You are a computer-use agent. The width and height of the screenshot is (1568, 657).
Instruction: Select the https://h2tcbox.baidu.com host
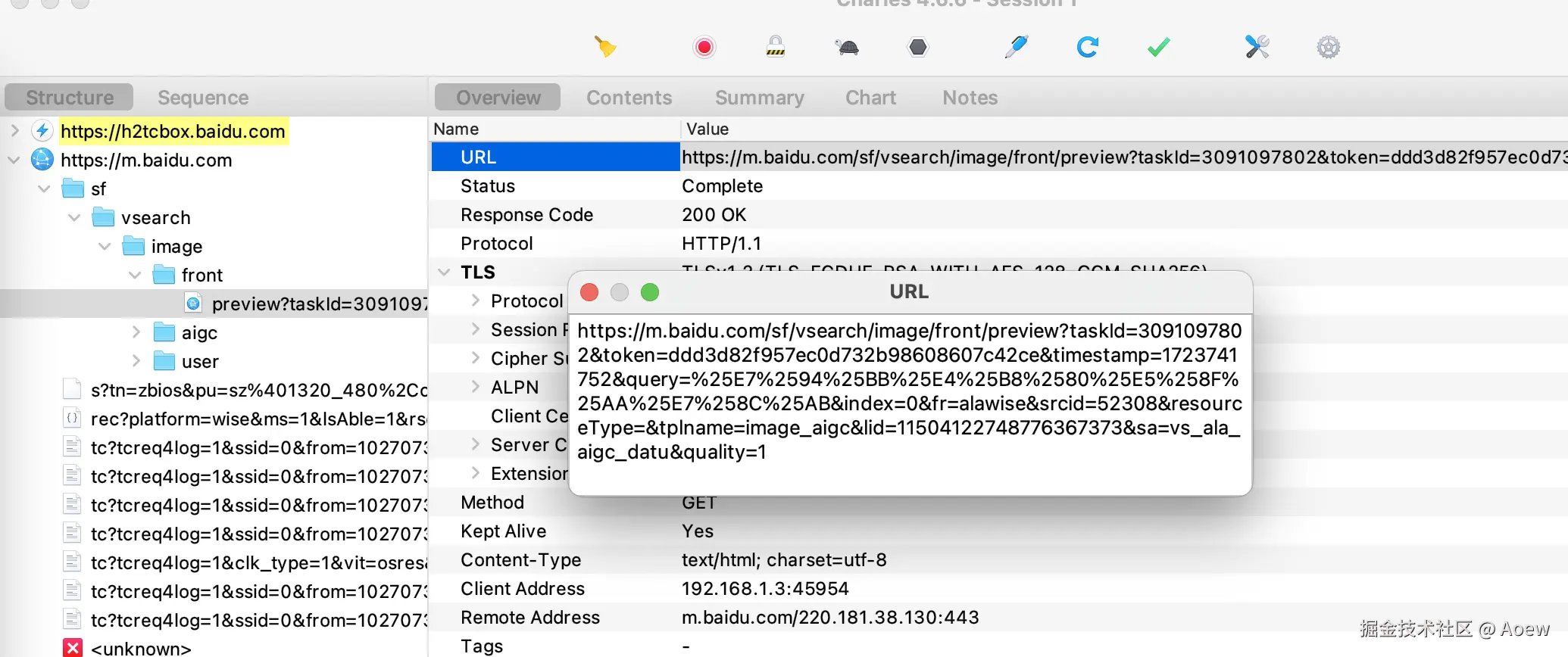173,131
